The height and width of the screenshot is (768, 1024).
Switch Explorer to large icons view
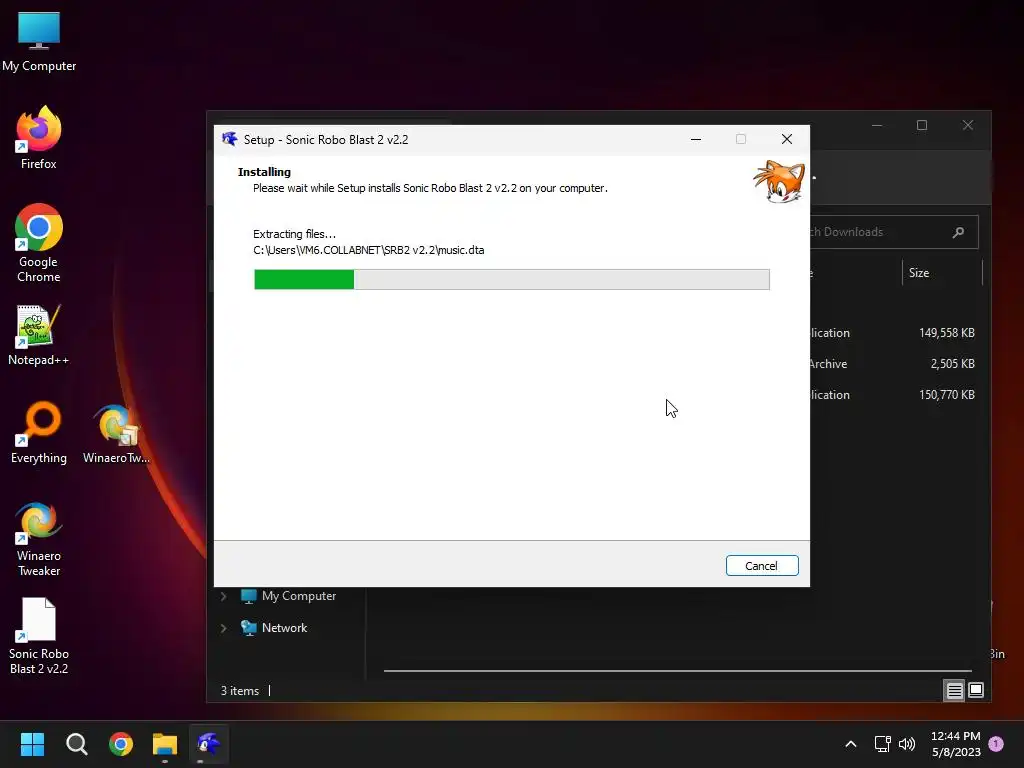coord(976,690)
